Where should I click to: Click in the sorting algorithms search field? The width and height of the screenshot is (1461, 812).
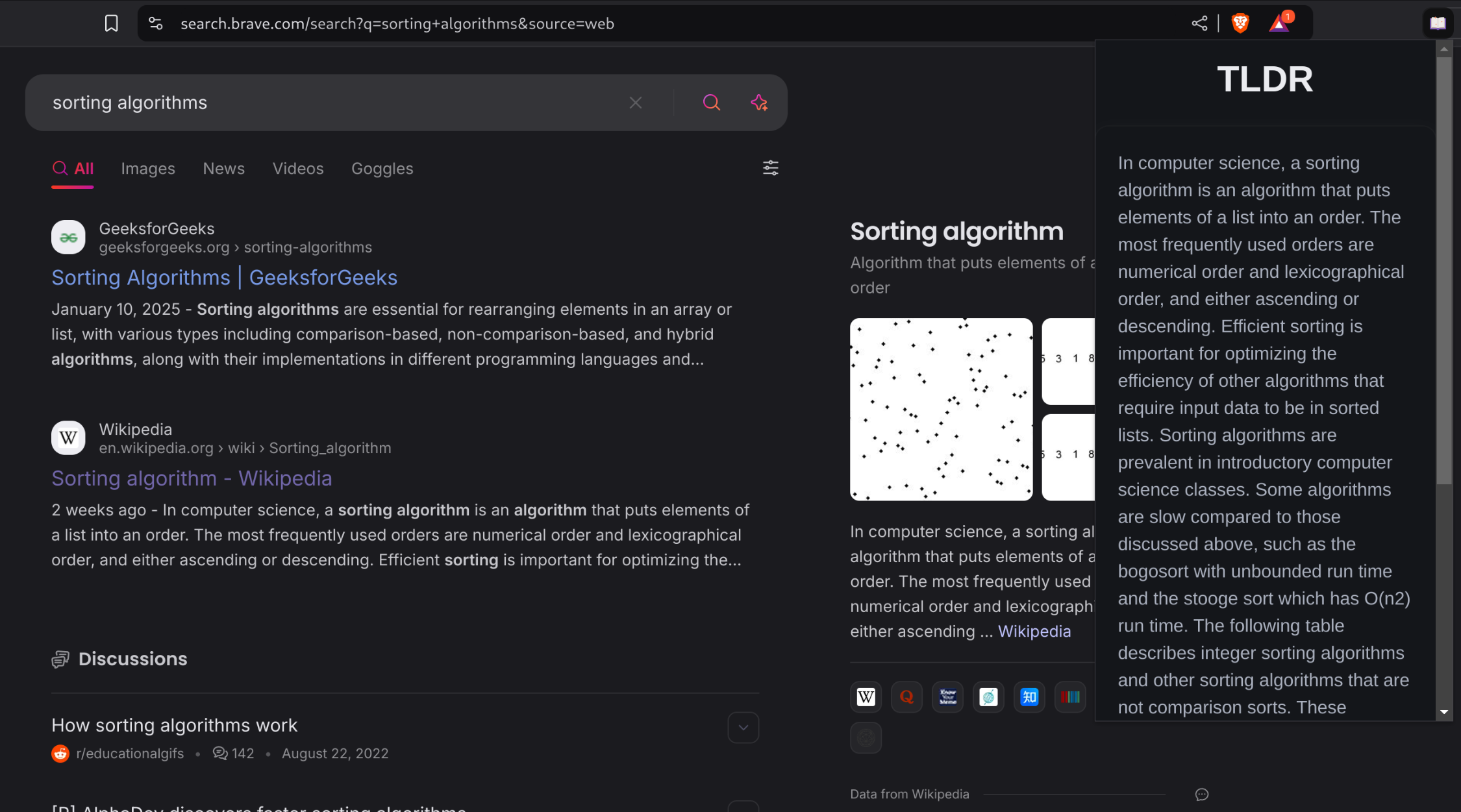point(325,103)
